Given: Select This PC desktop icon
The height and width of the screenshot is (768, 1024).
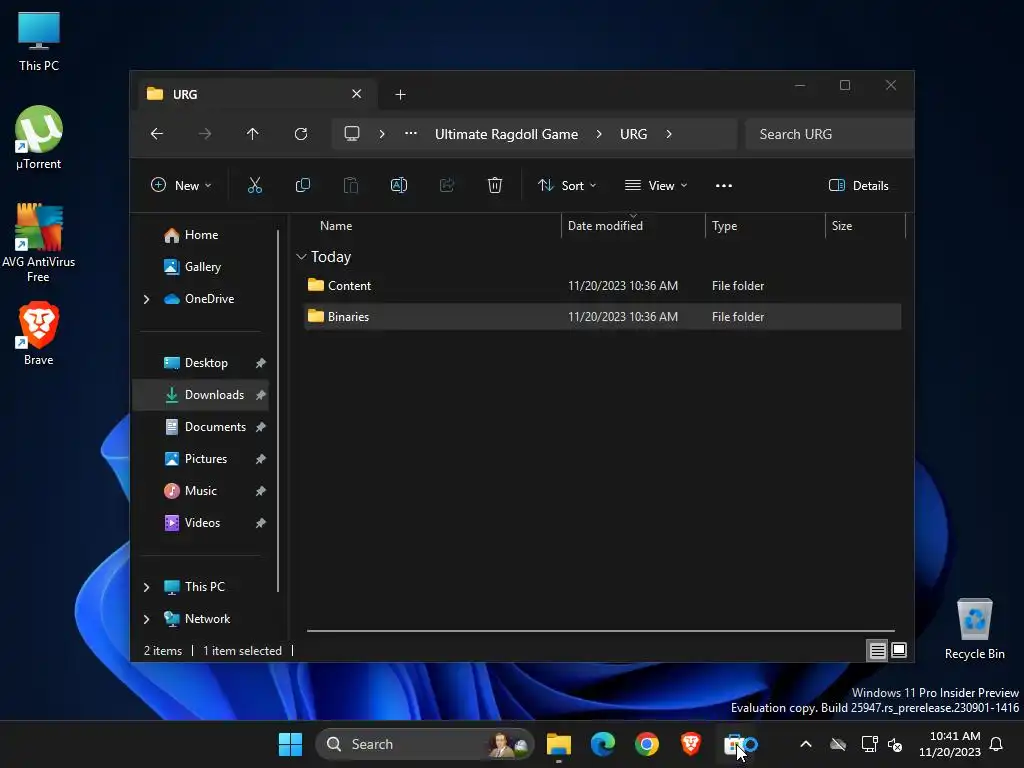Looking at the screenshot, I should point(39,41).
